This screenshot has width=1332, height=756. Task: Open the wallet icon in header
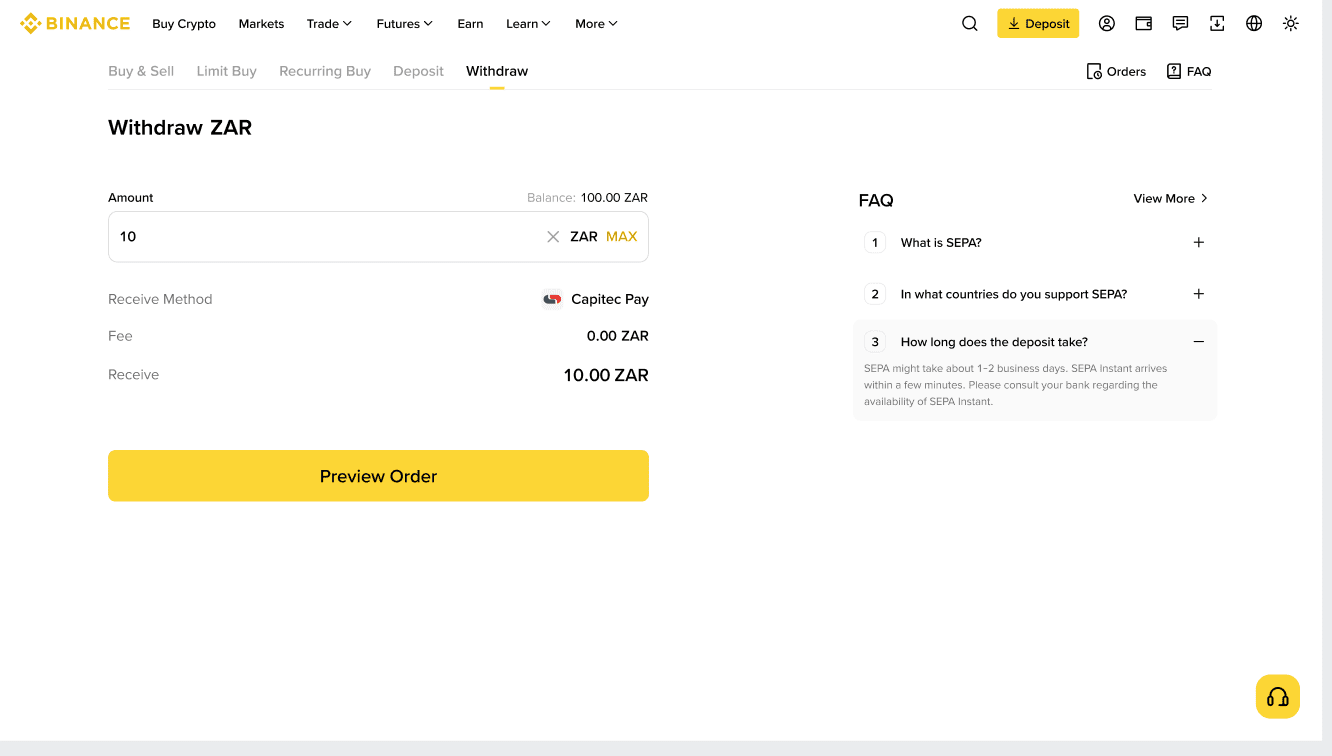coord(1143,24)
